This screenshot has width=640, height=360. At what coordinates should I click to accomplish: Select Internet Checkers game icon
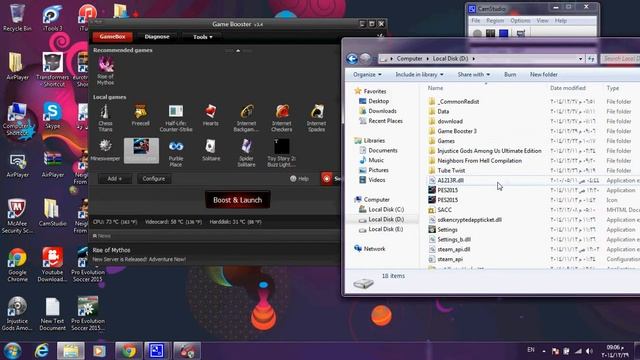click(x=282, y=118)
